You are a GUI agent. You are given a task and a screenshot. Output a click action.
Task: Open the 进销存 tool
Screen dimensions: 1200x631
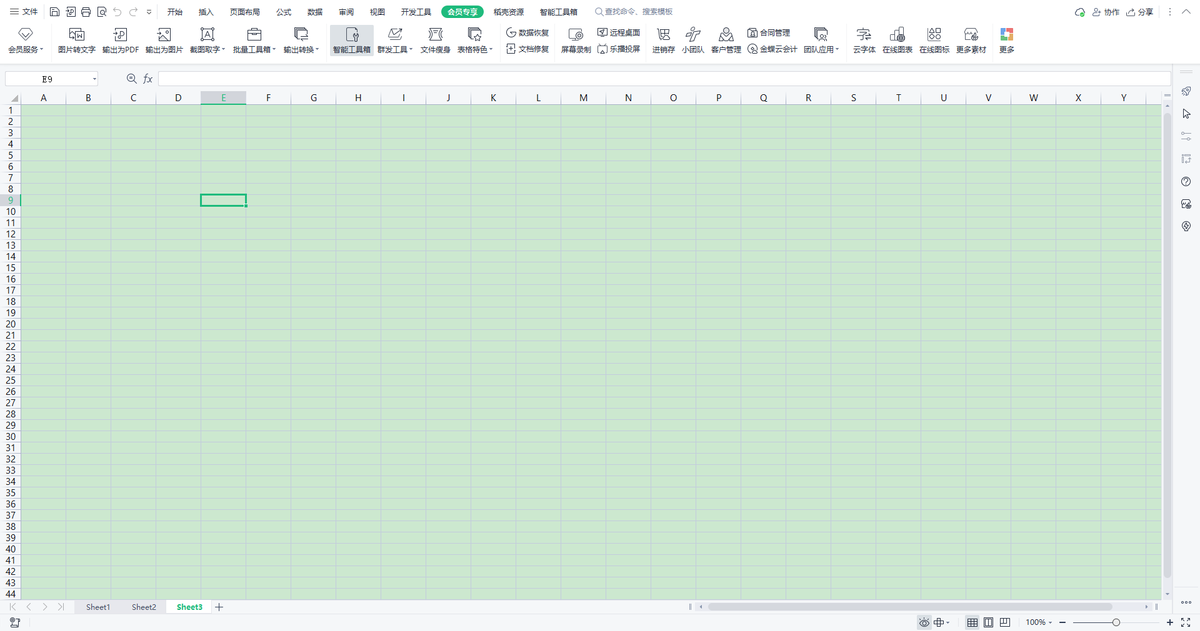click(663, 40)
